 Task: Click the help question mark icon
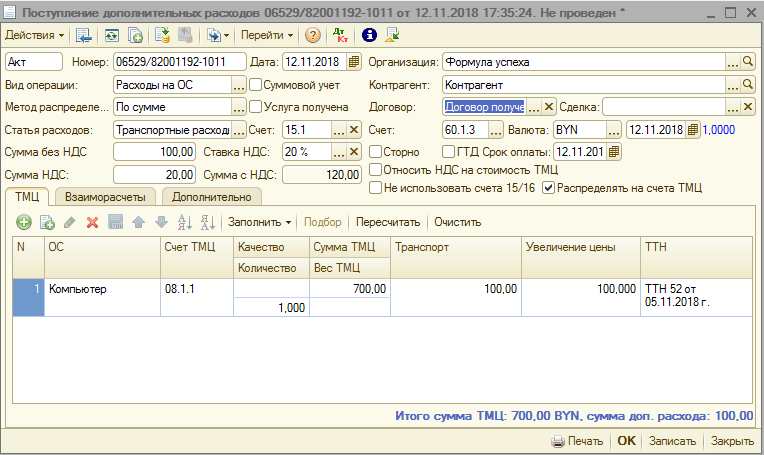click(313, 35)
